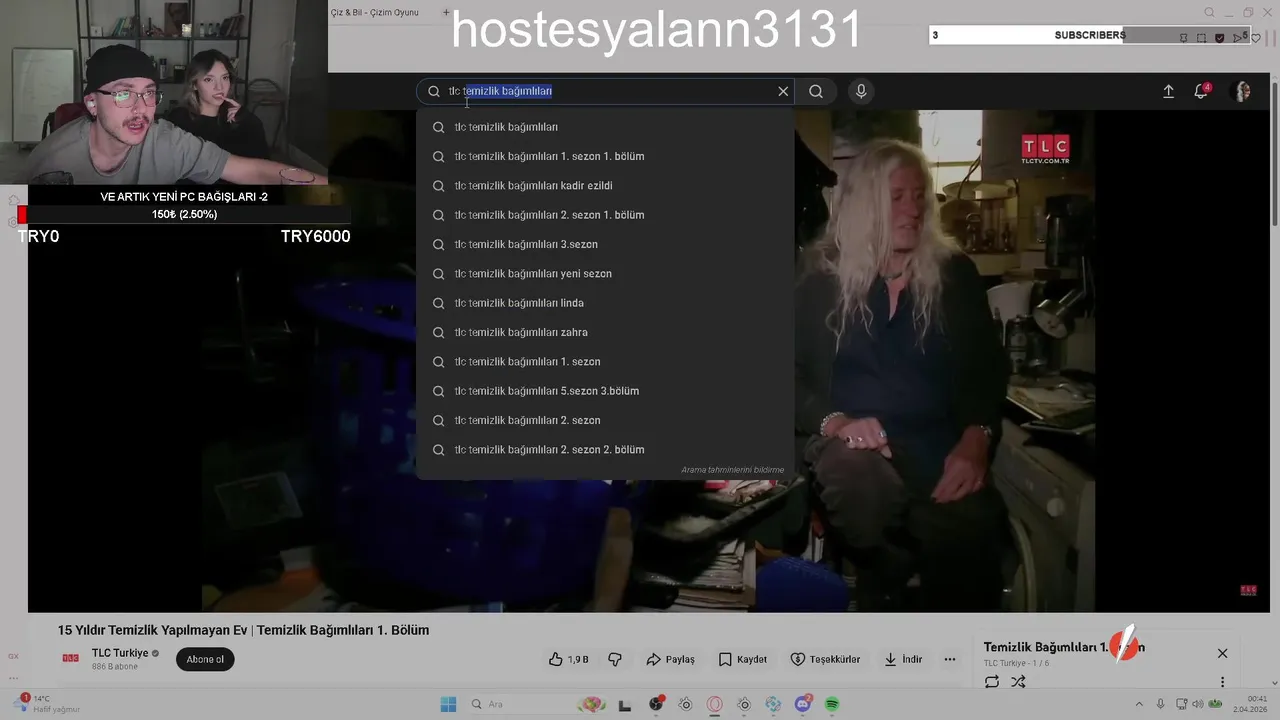The image size is (1280, 720).
Task: Click the Kaydet save button
Action: (x=743, y=659)
